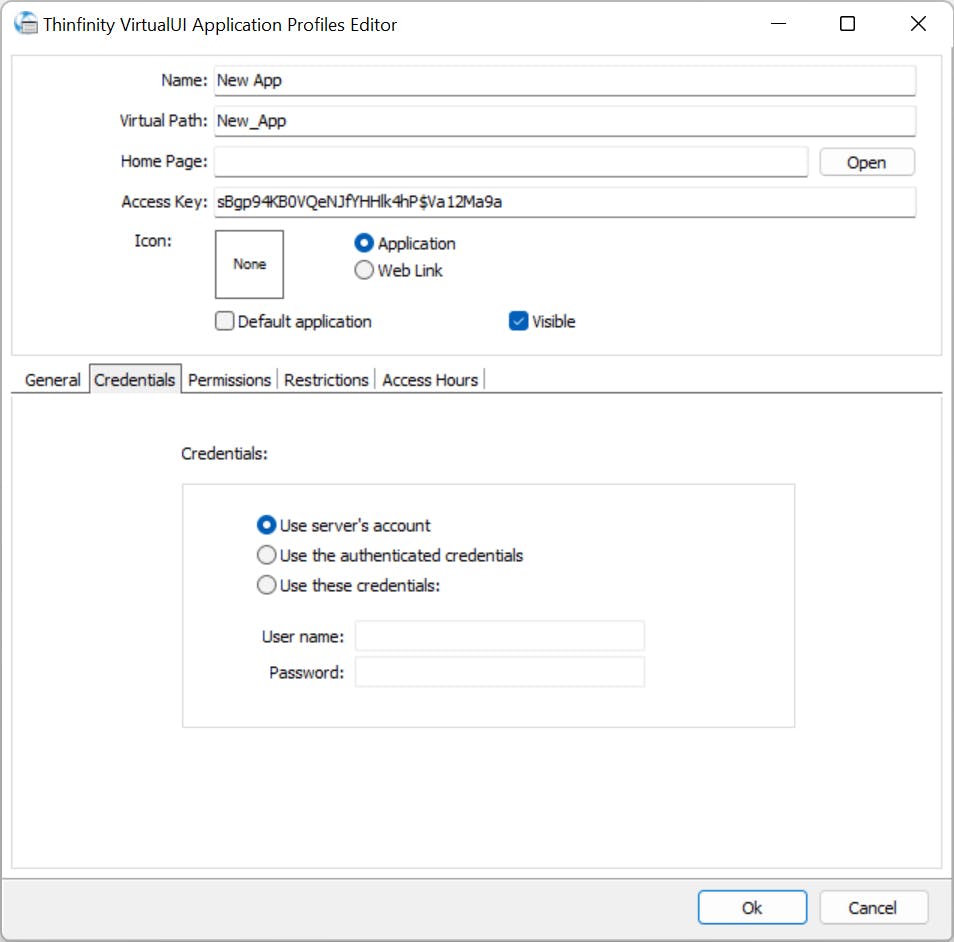The height and width of the screenshot is (942, 954).
Task: Select the Web Link radio option
Action: click(364, 270)
